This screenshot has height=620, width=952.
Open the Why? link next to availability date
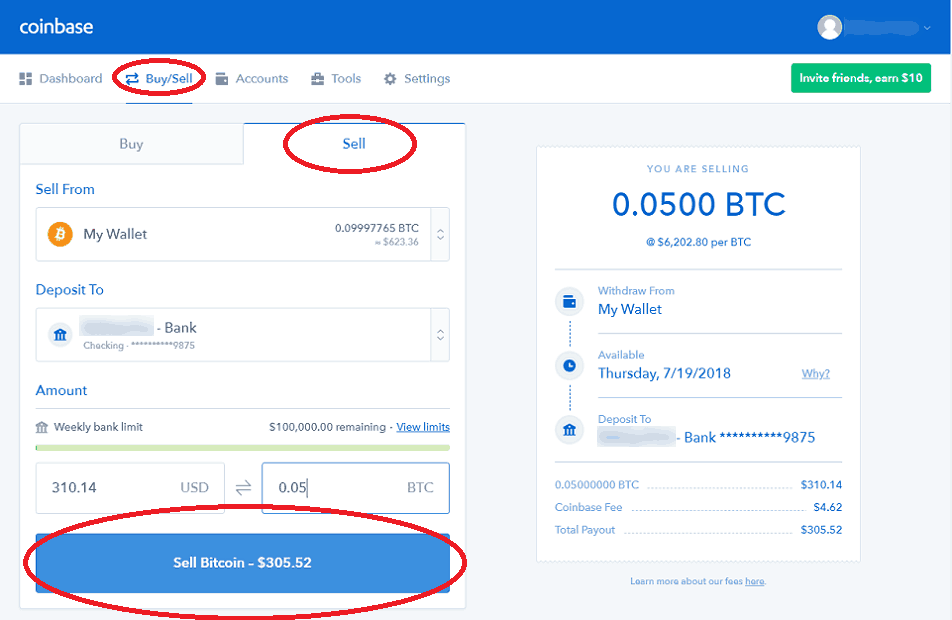pyautogui.click(x=815, y=373)
